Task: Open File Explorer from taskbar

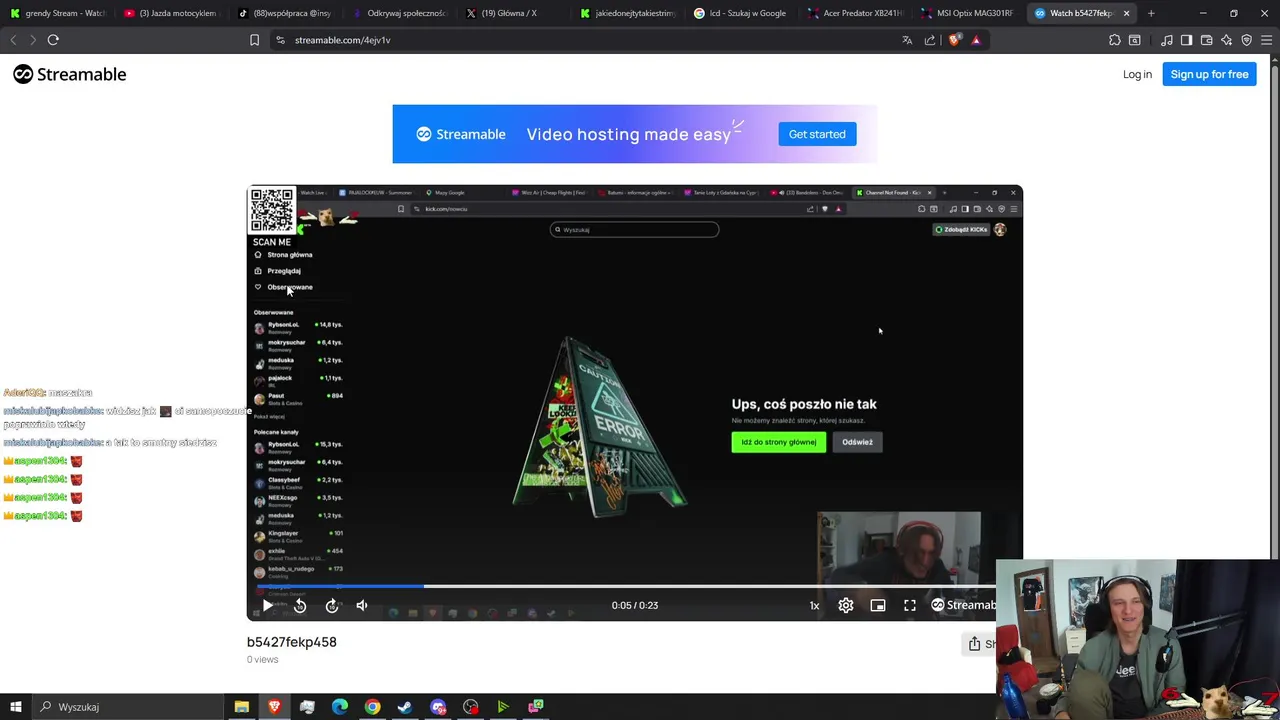Action: click(x=241, y=707)
